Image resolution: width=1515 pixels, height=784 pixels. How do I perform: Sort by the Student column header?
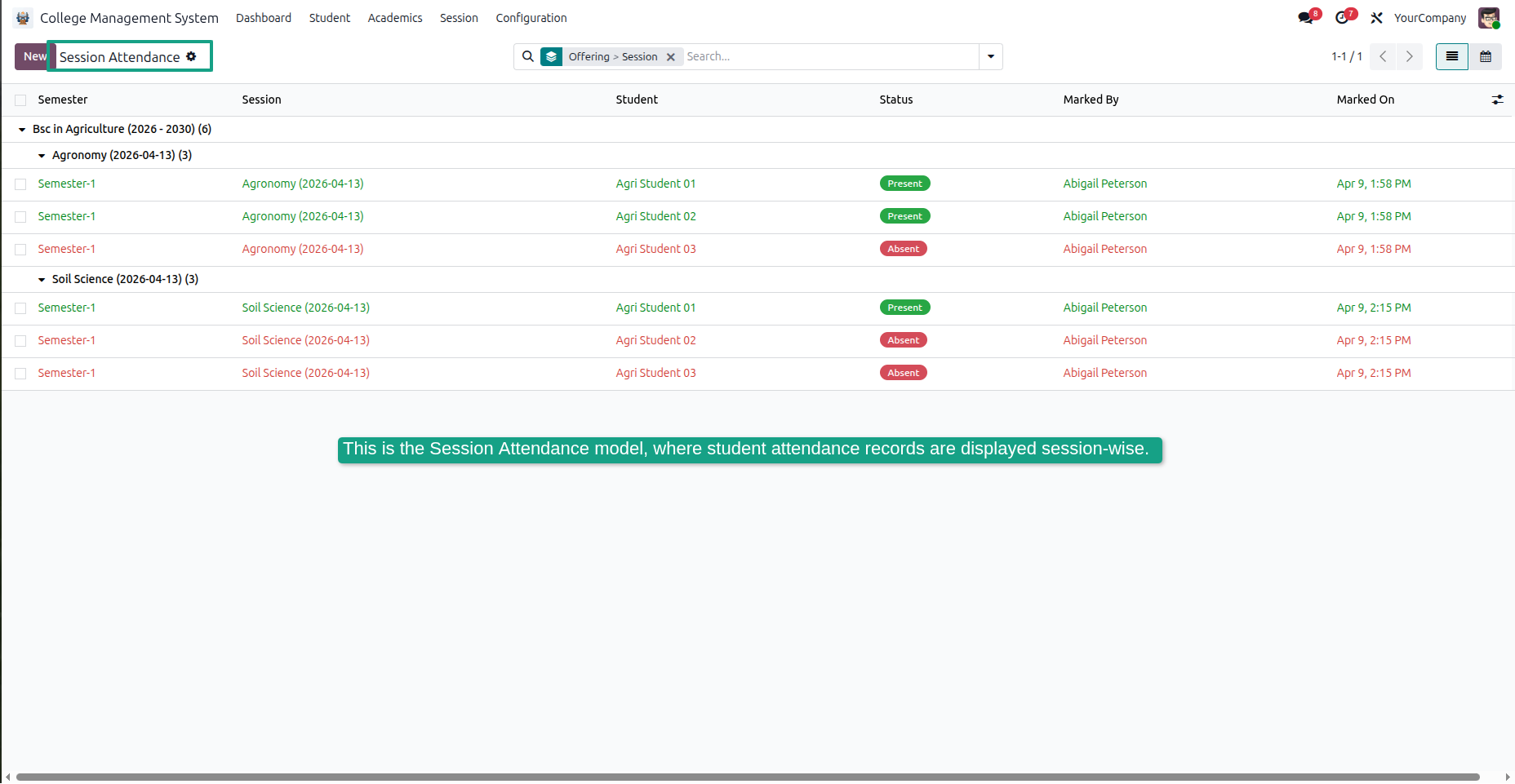pos(637,100)
